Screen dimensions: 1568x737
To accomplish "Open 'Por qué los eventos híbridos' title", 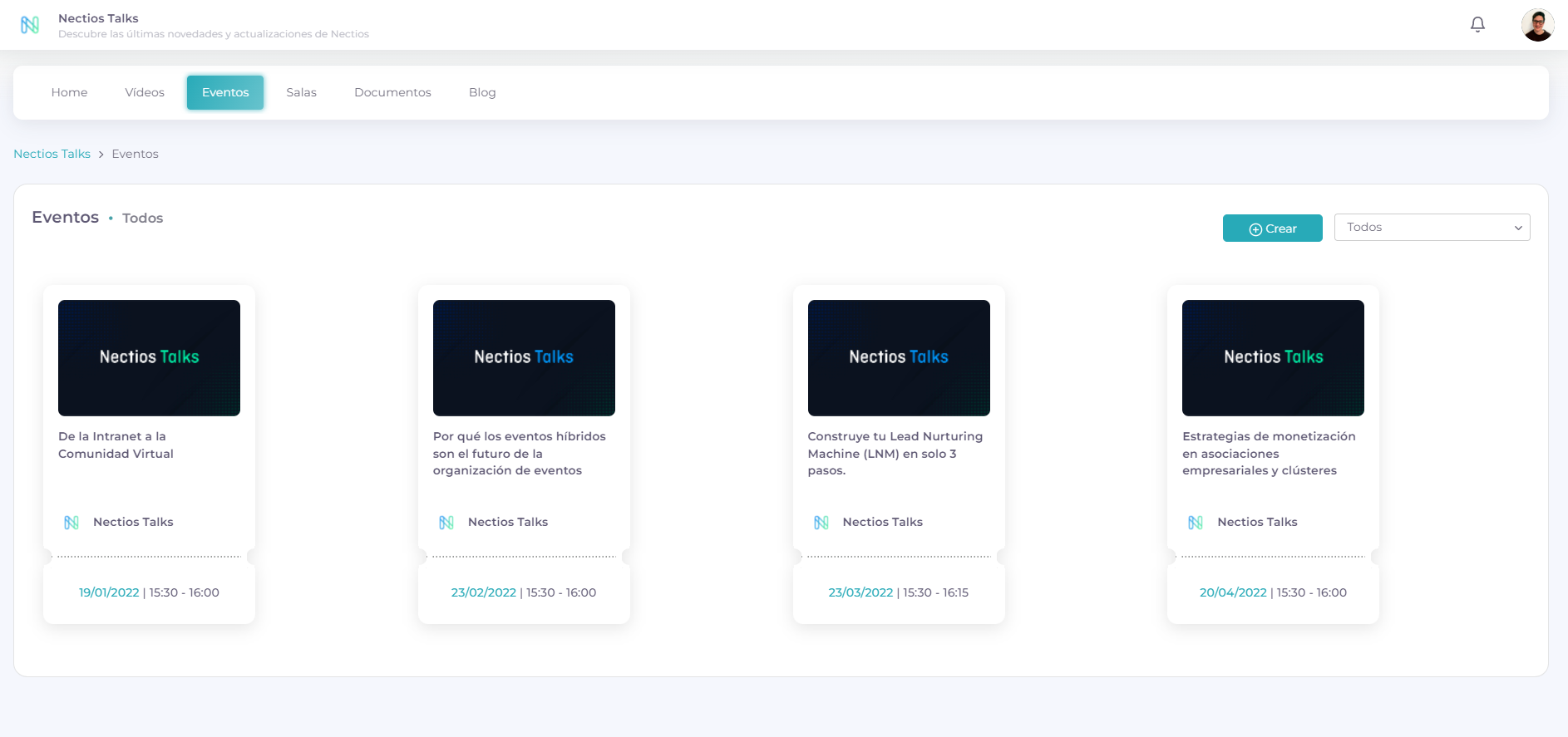I will tap(519, 454).
